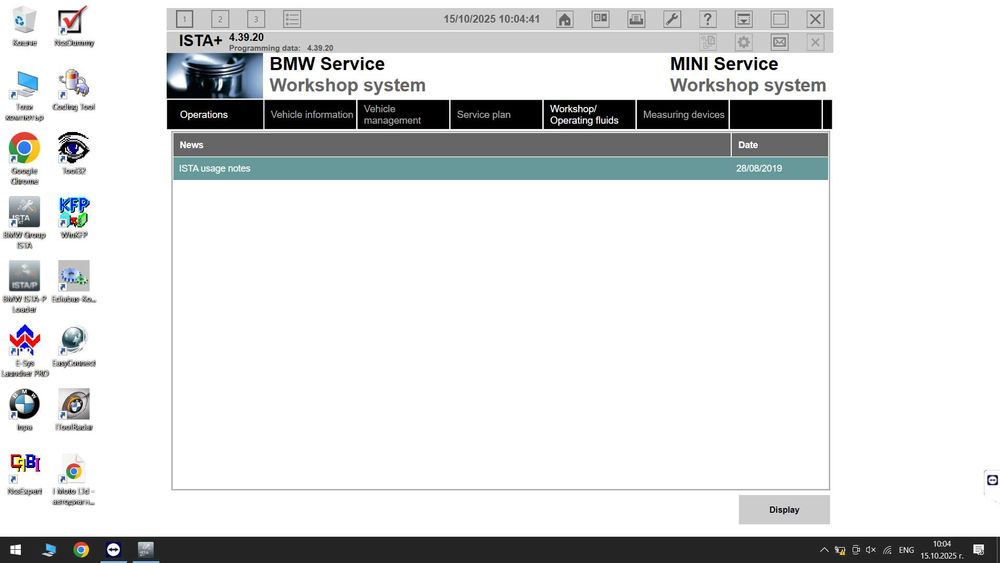Click the Display button

click(784, 509)
